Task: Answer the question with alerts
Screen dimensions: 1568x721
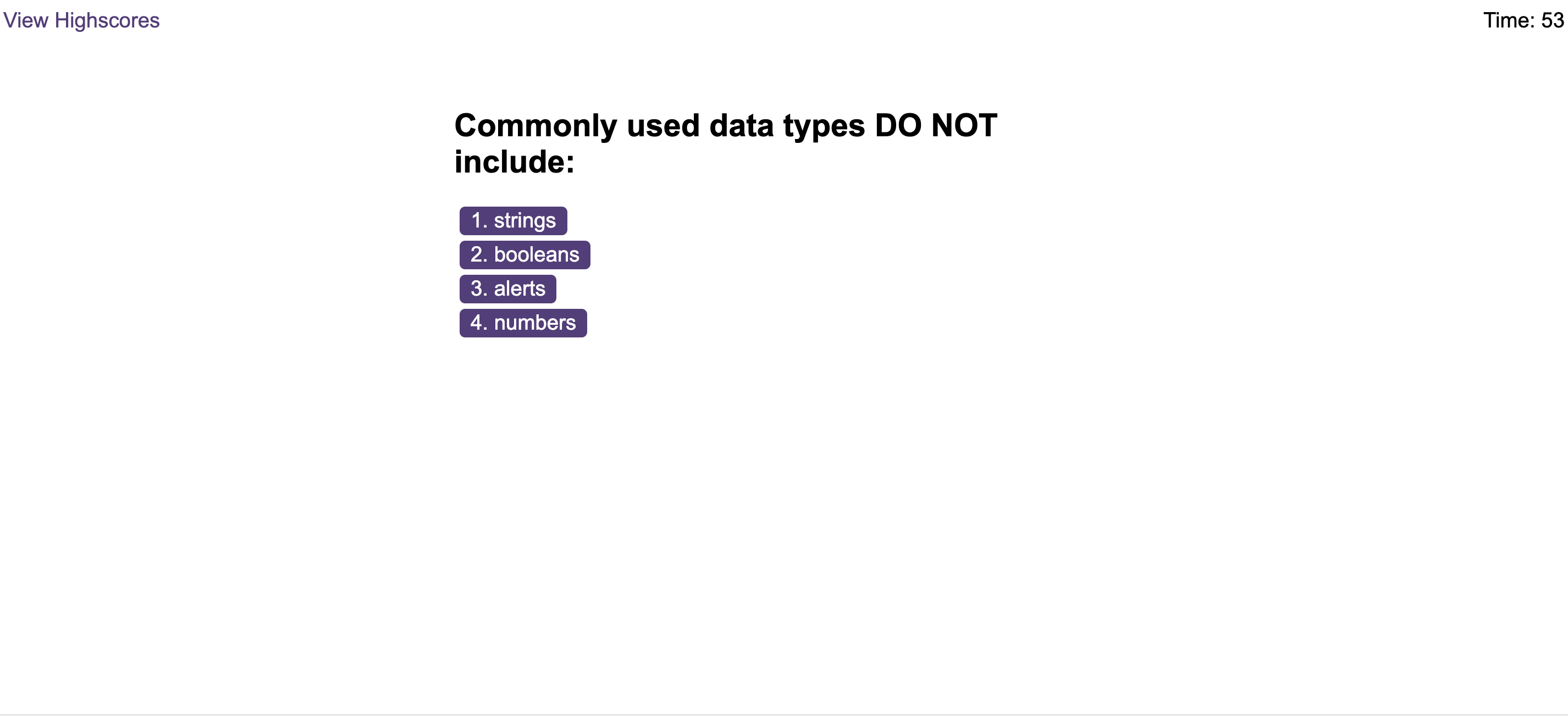Action: pos(507,289)
